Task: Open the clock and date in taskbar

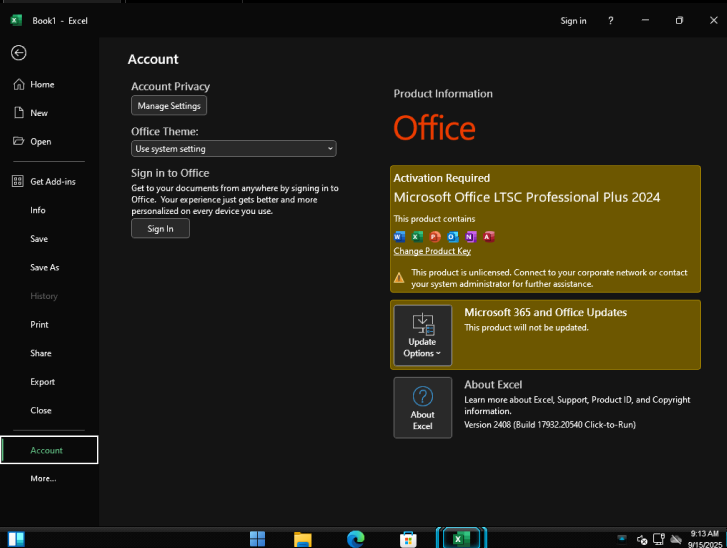Action: coord(705,539)
